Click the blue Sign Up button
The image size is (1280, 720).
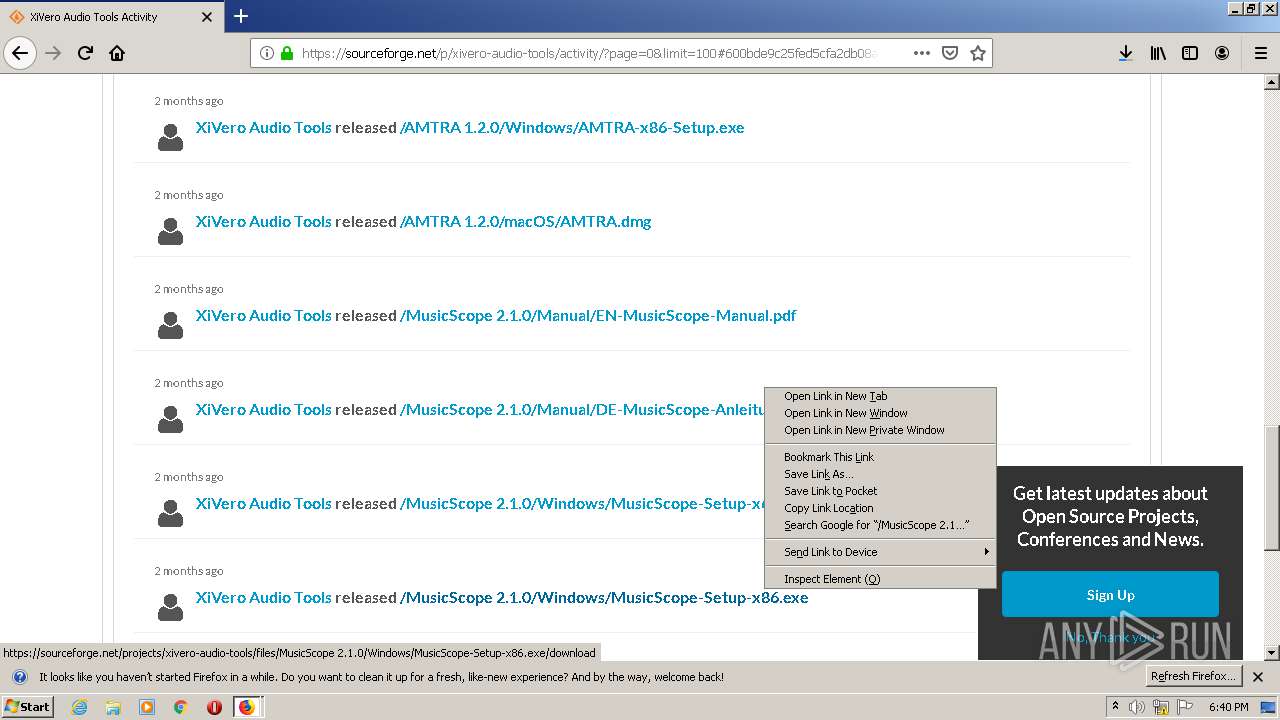pyautogui.click(x=1110, y=595)
